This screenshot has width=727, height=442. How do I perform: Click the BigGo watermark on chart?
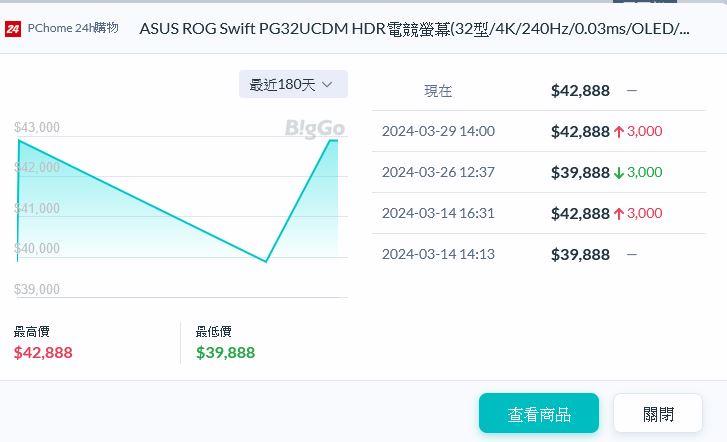coord(315,128)
